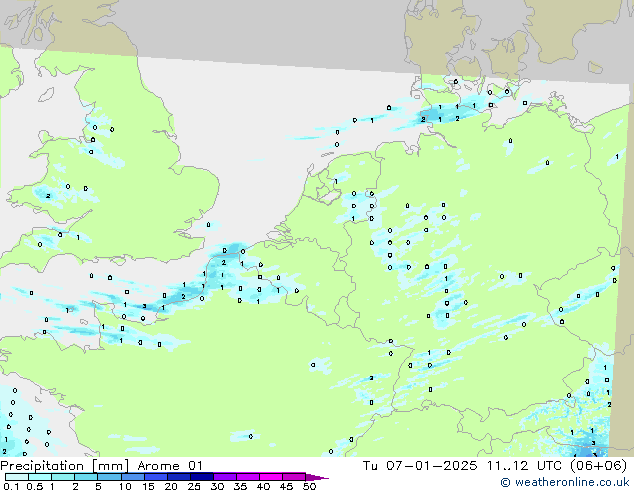Image resolution: width=634 pixels, height=490 pixels.
Task: Click the 0.1–0.5 mm palest cyan legend swatch
Action: [17, 477]
